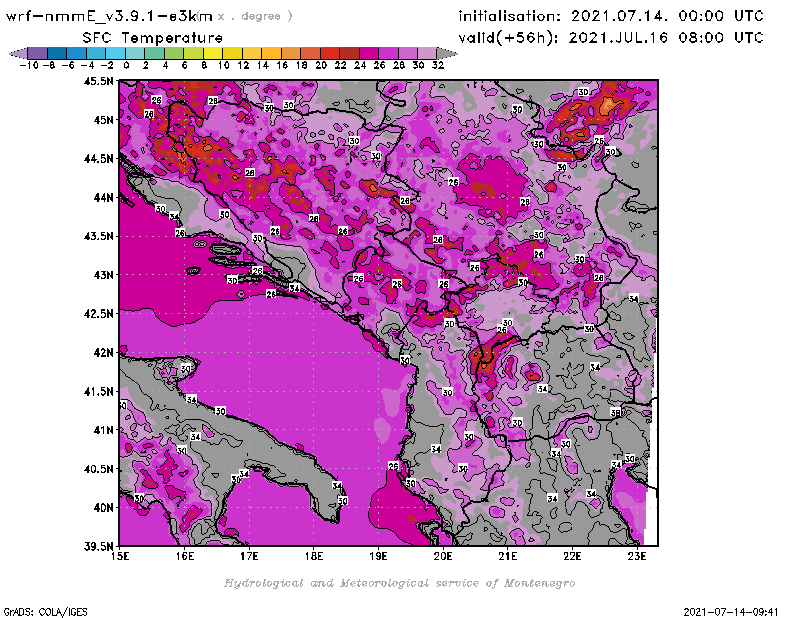
Task: Click the 45.5N latitude label
Action: [98, 81]
